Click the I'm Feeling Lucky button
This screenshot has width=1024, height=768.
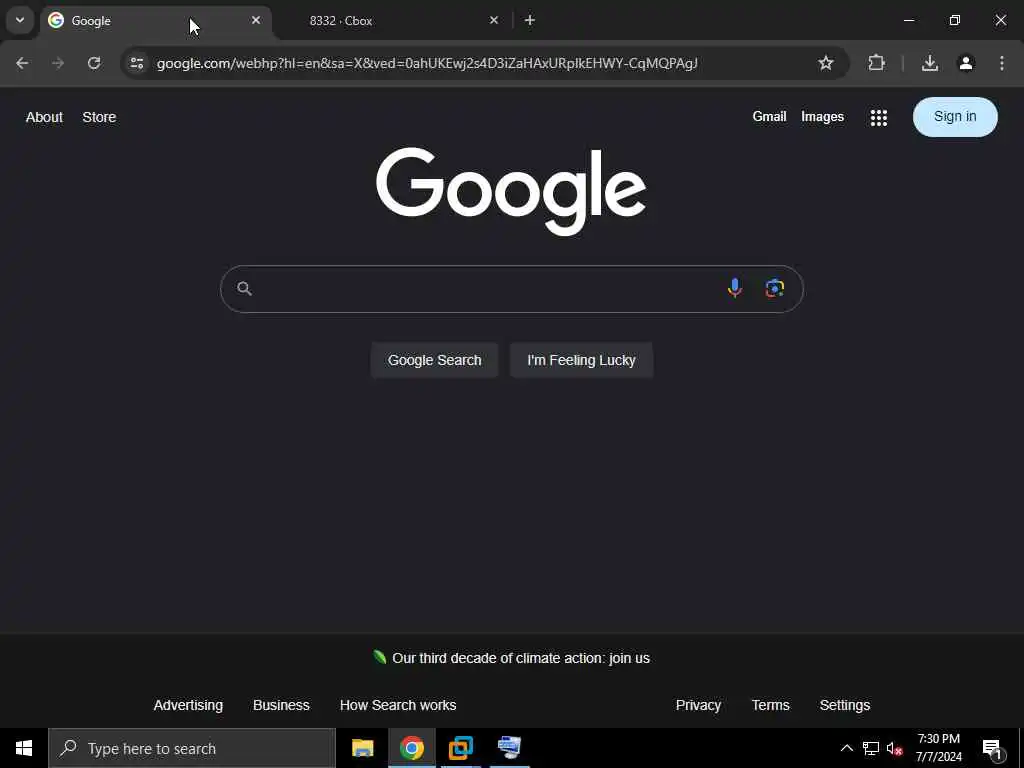pyautogui.click(x=581, y=360)
